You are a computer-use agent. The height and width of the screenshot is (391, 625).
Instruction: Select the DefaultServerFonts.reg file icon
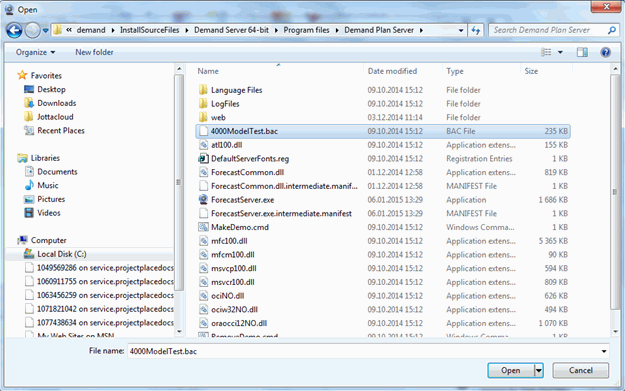click(203, 159)
